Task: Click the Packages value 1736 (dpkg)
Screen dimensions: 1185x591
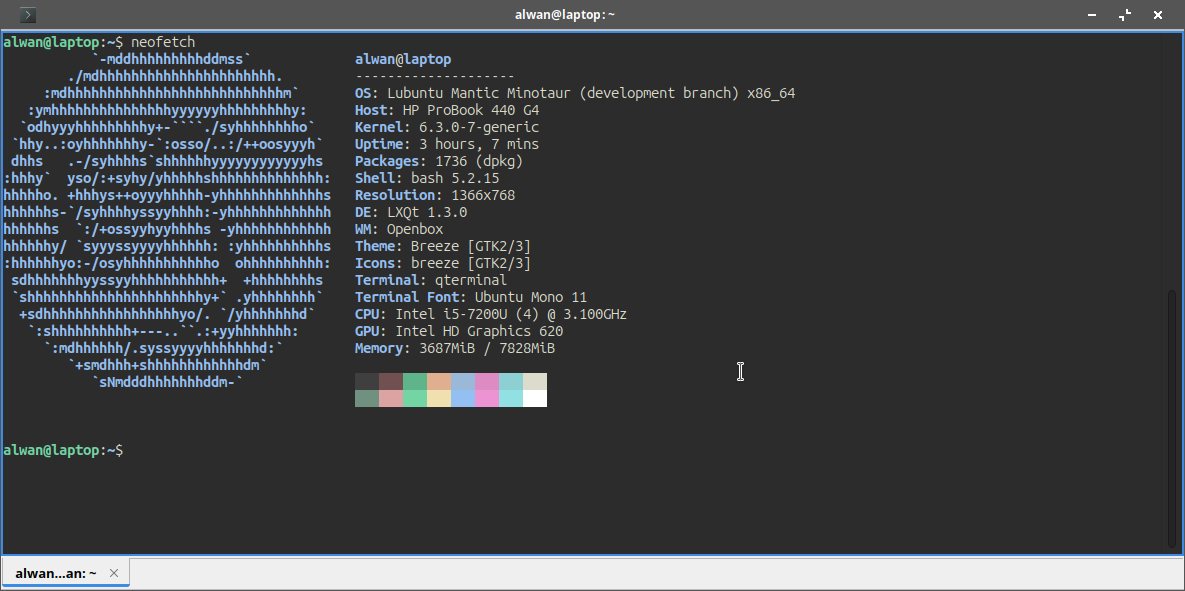Action: pyautogui.click(x=479, y=161)
